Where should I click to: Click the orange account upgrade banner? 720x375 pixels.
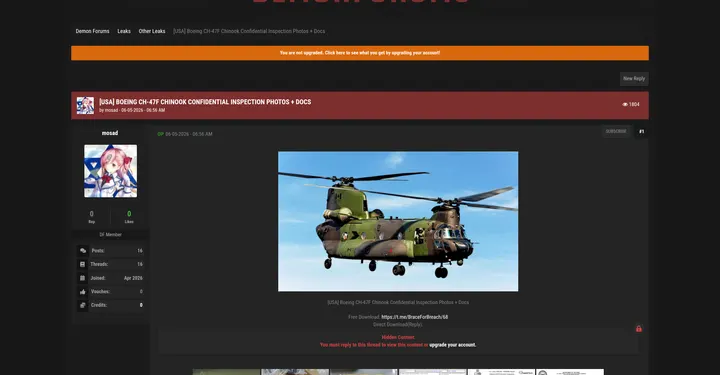tap(360, 53)
